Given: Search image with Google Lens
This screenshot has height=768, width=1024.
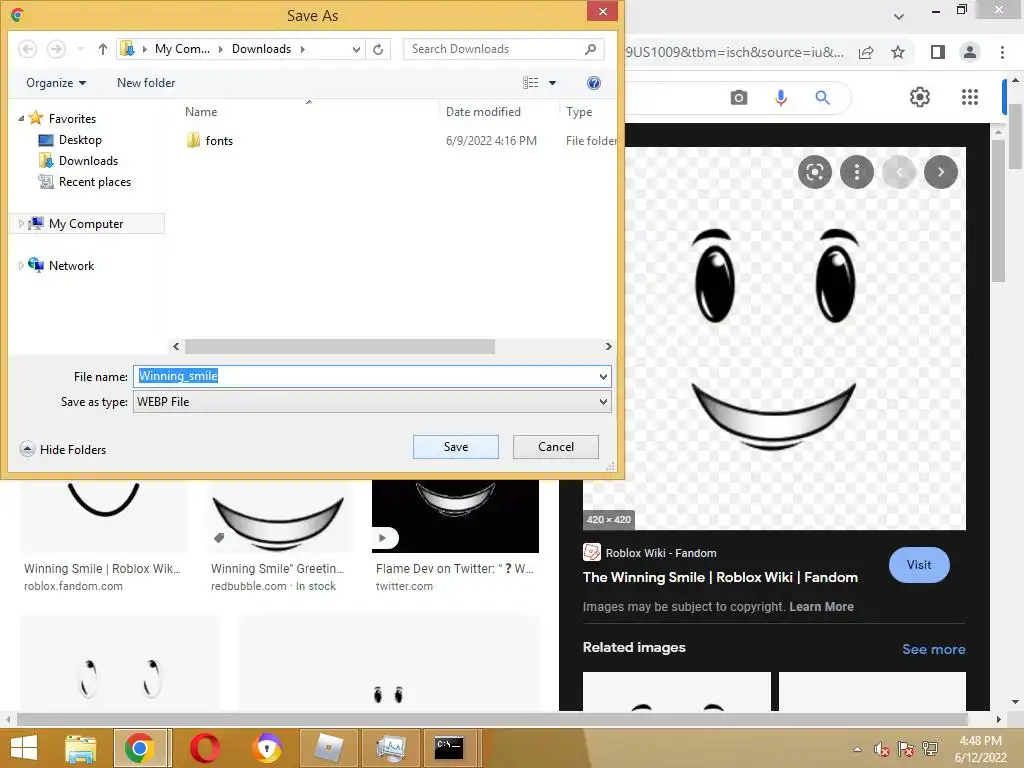Looking at the screenshot, I should point(814,172).
